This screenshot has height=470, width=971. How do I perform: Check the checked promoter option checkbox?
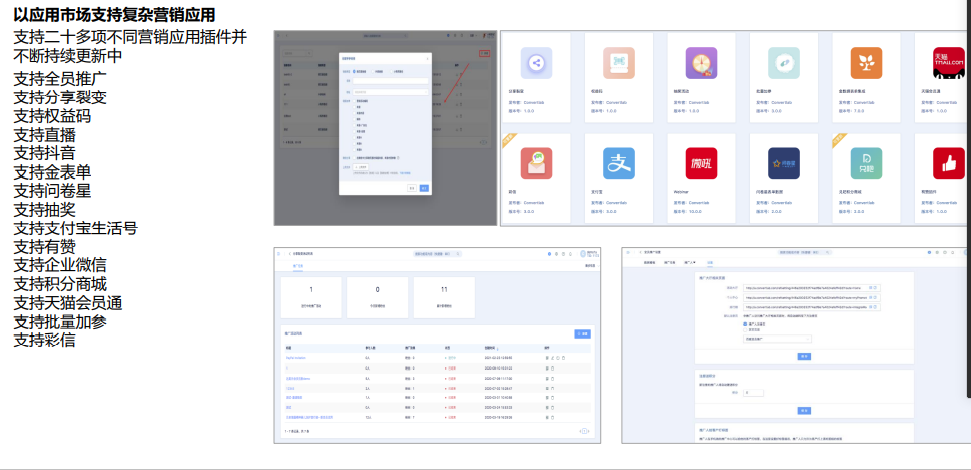coord(744,323)
